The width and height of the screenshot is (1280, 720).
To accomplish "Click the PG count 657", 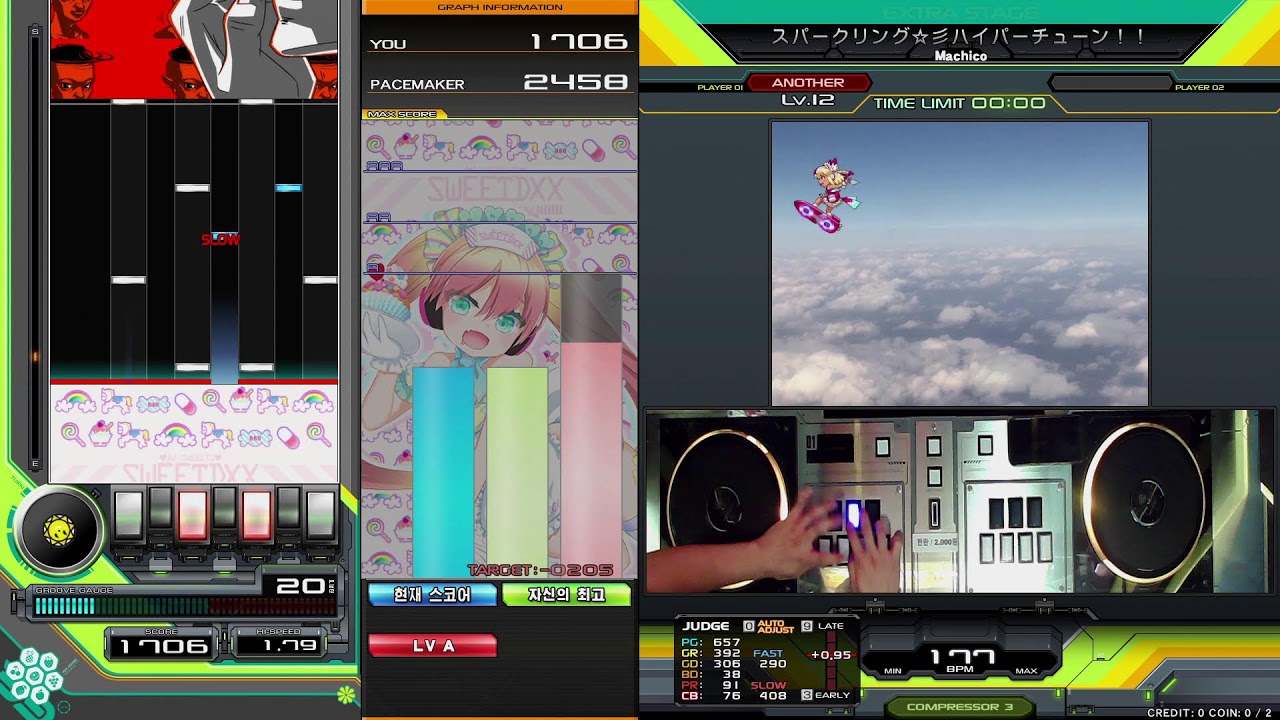I will tap(726, 642).
